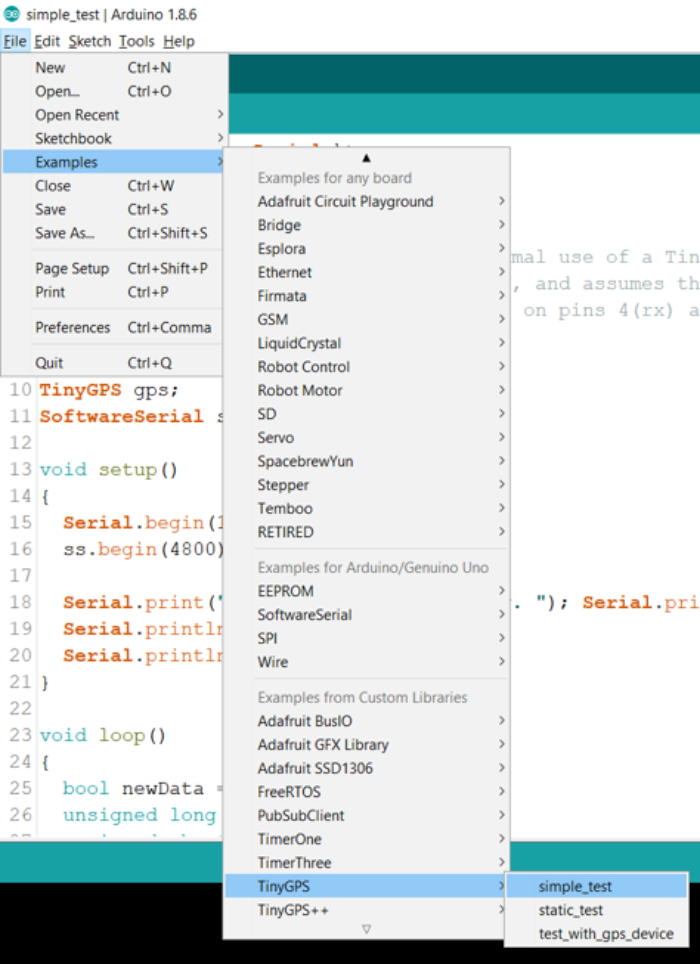Open PubSubClient examples
Image resolution: width=700 pixels, height=964 pixels.
point(366,816)
